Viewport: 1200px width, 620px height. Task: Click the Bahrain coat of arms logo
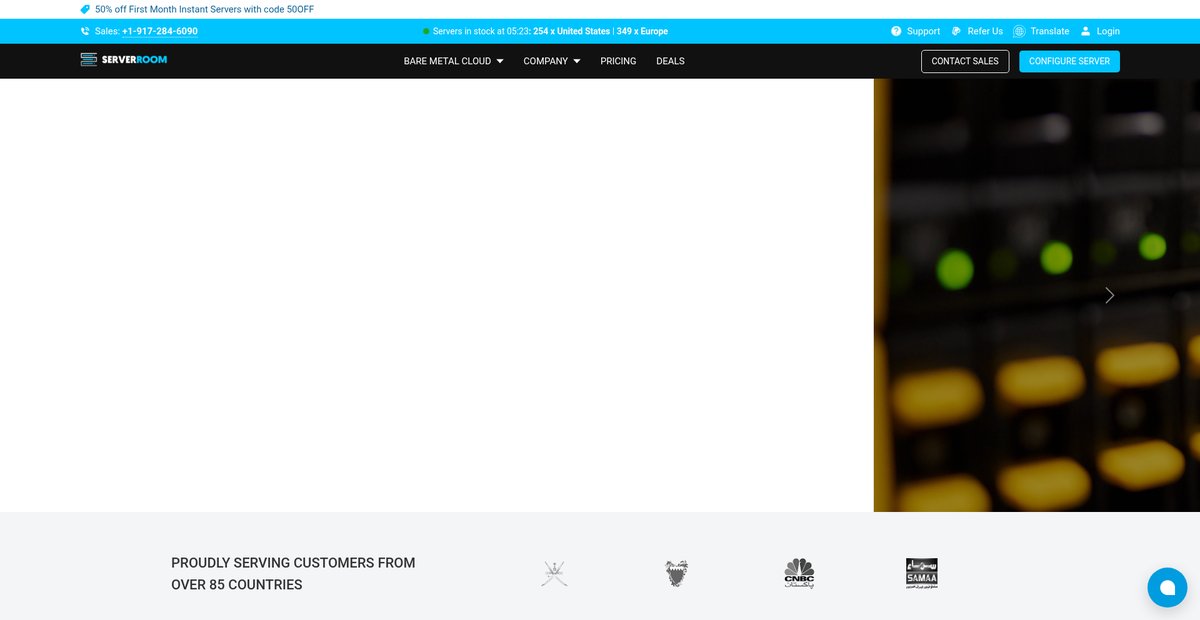tap(677, 573)
